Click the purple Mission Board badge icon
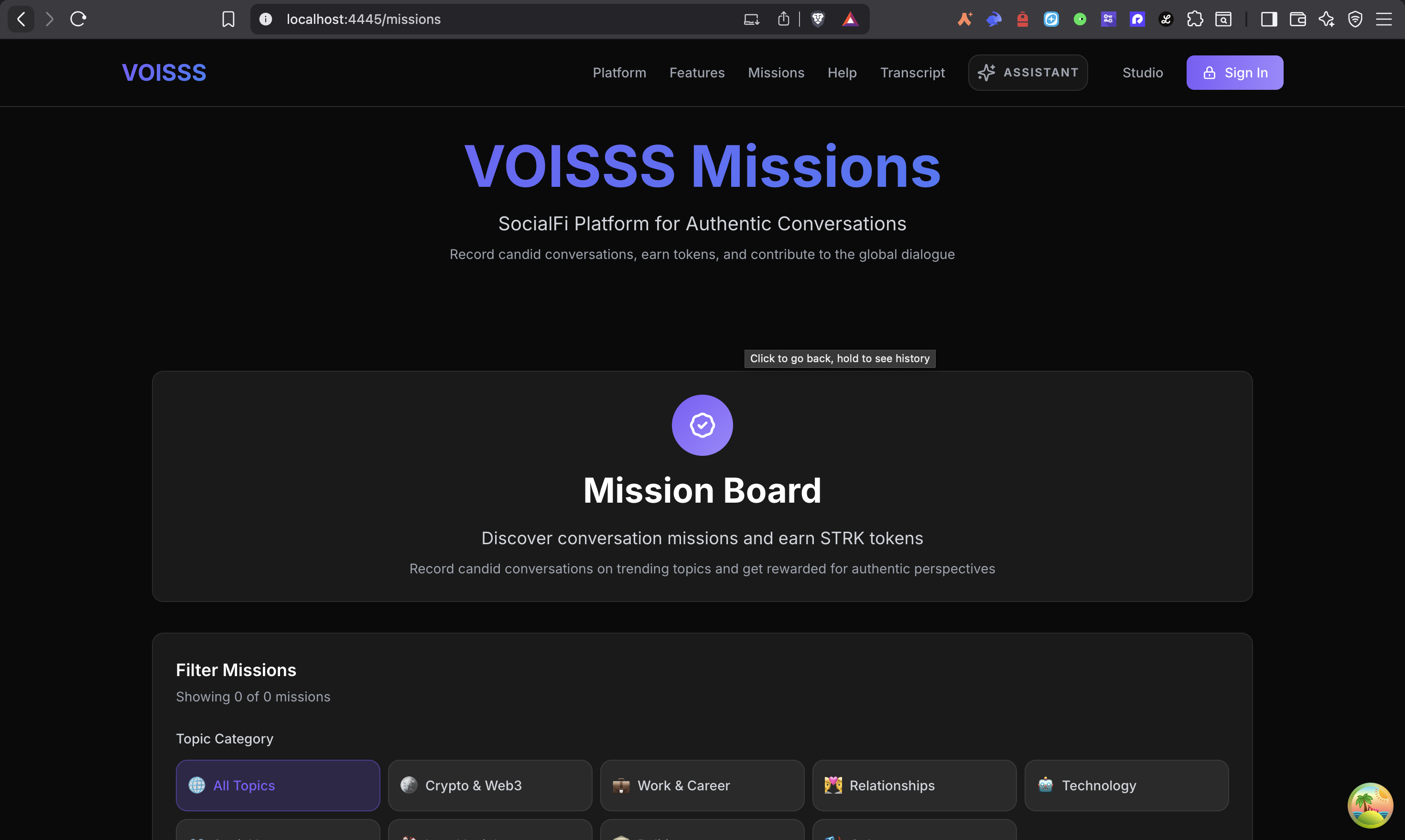The width and height of the screenshot is (1405, 840). 702,425
